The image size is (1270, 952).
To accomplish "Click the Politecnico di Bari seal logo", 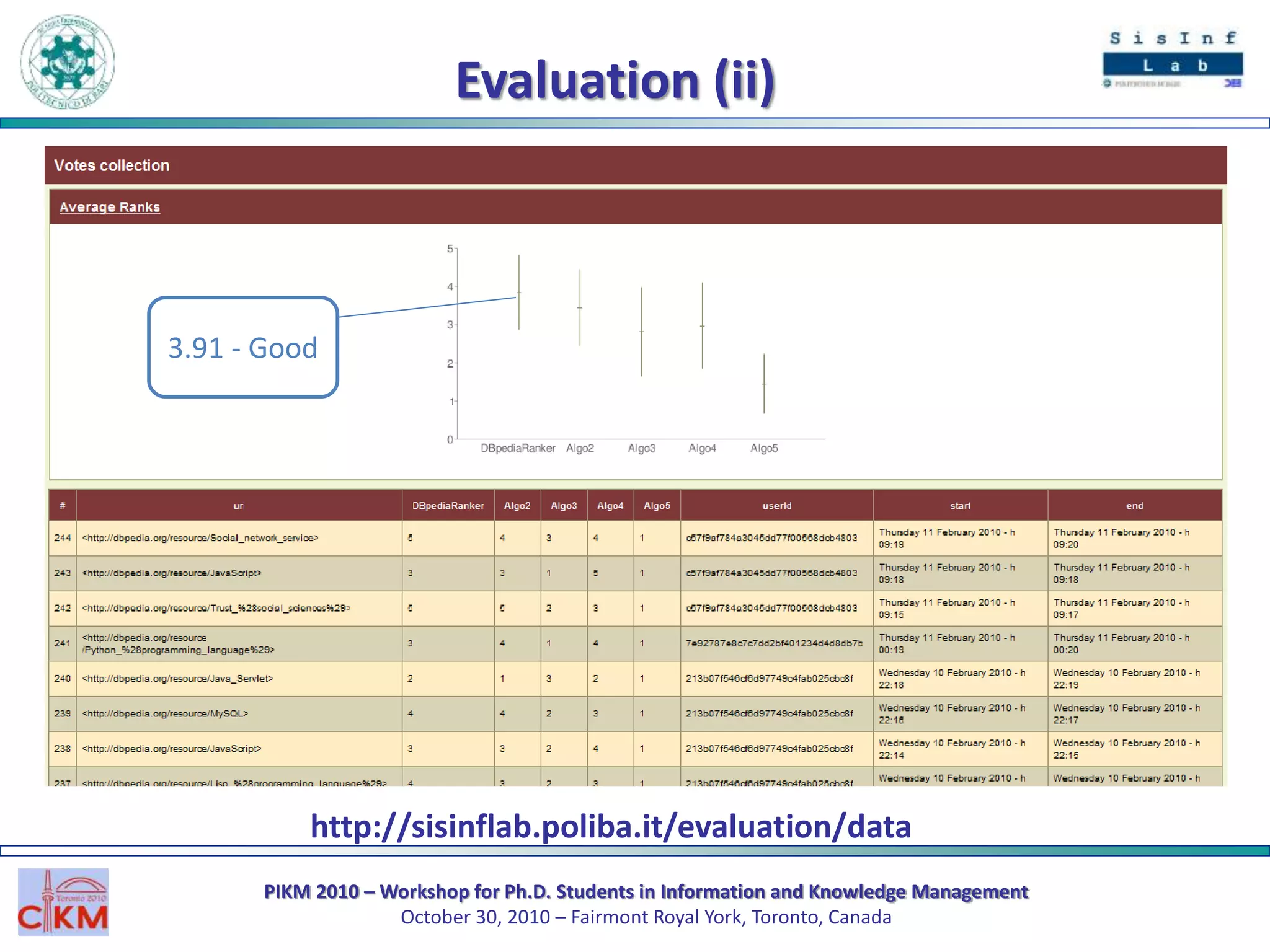I will pyautogui.click(x=67, y=62).
